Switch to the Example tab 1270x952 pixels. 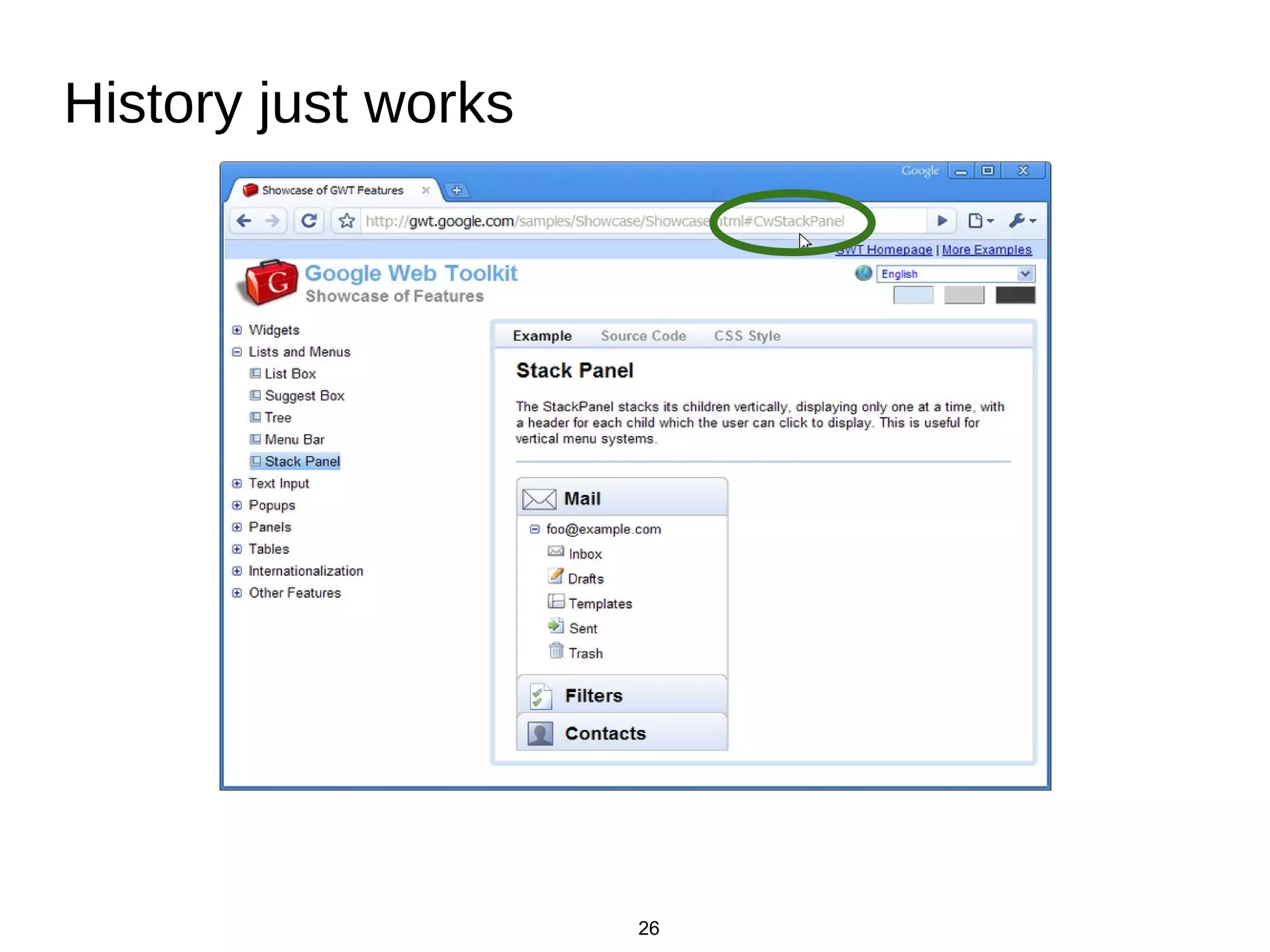tap(542, 336)
